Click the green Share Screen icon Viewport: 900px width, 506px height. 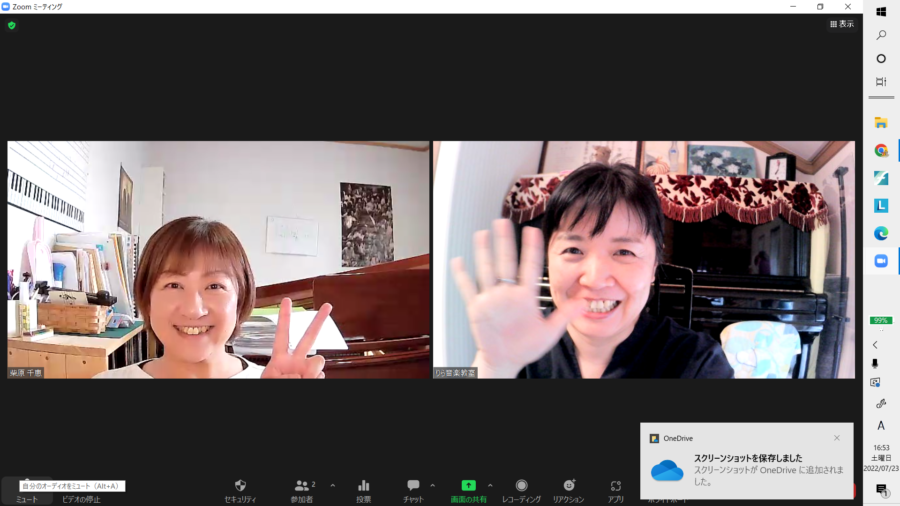click(x=468, y=485)
